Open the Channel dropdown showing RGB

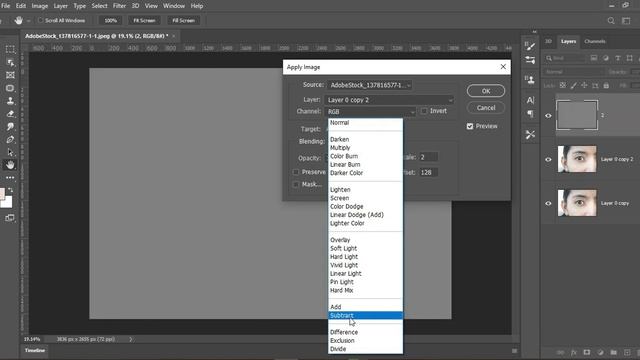(371, 111)
